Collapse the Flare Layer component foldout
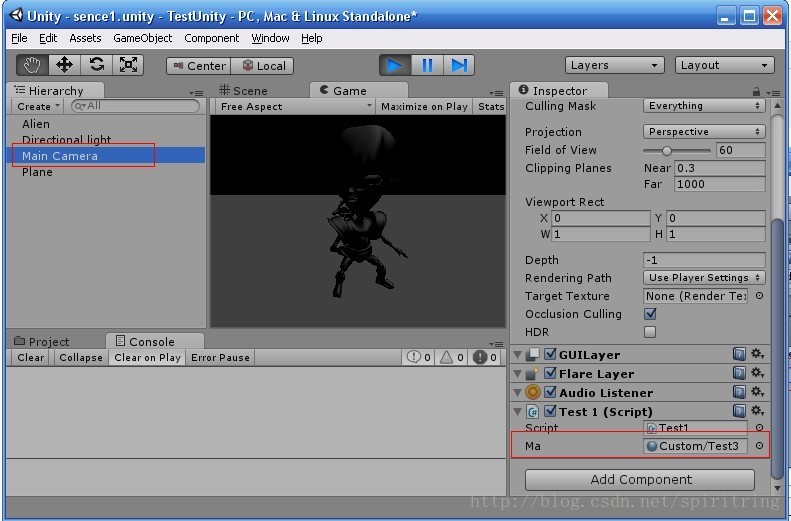This screenshot has width=791, height=521. pos(517,374)
